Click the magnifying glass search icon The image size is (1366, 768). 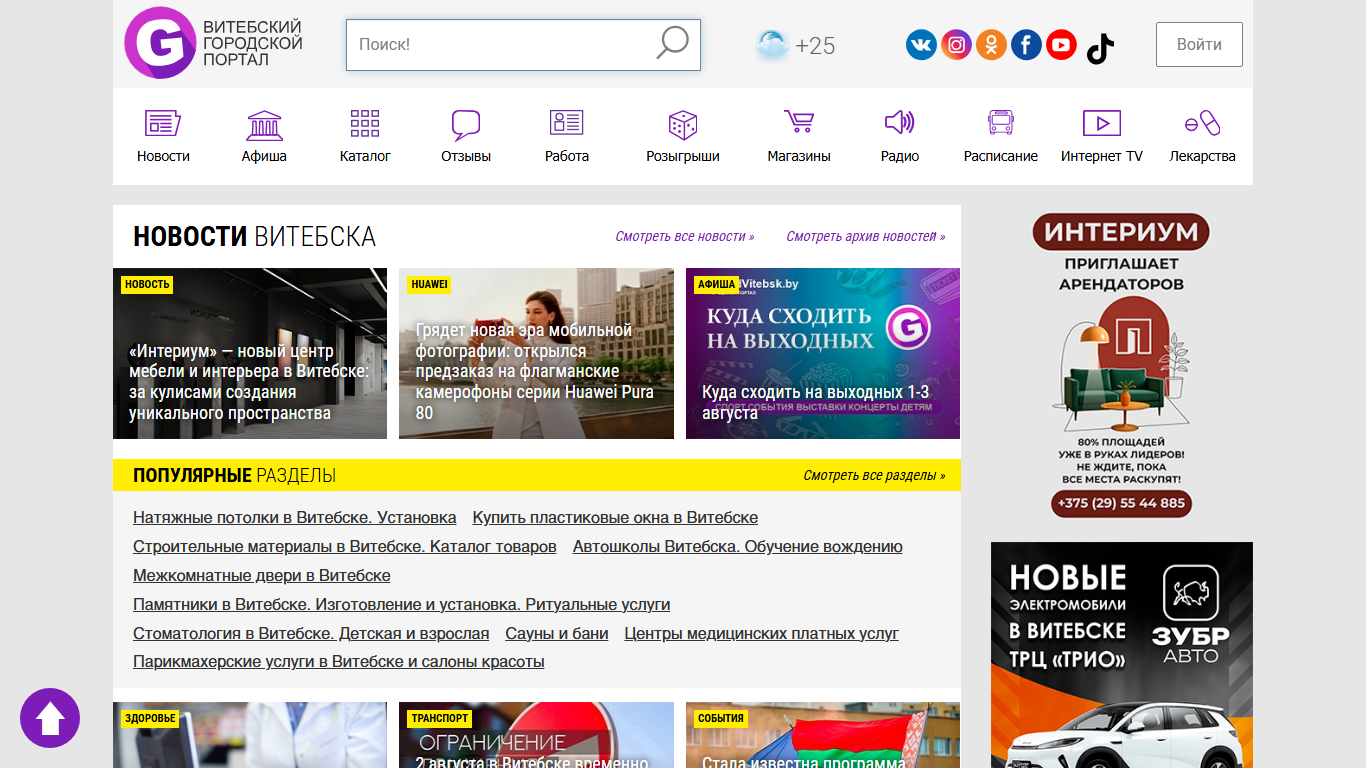tap(672, 43)
